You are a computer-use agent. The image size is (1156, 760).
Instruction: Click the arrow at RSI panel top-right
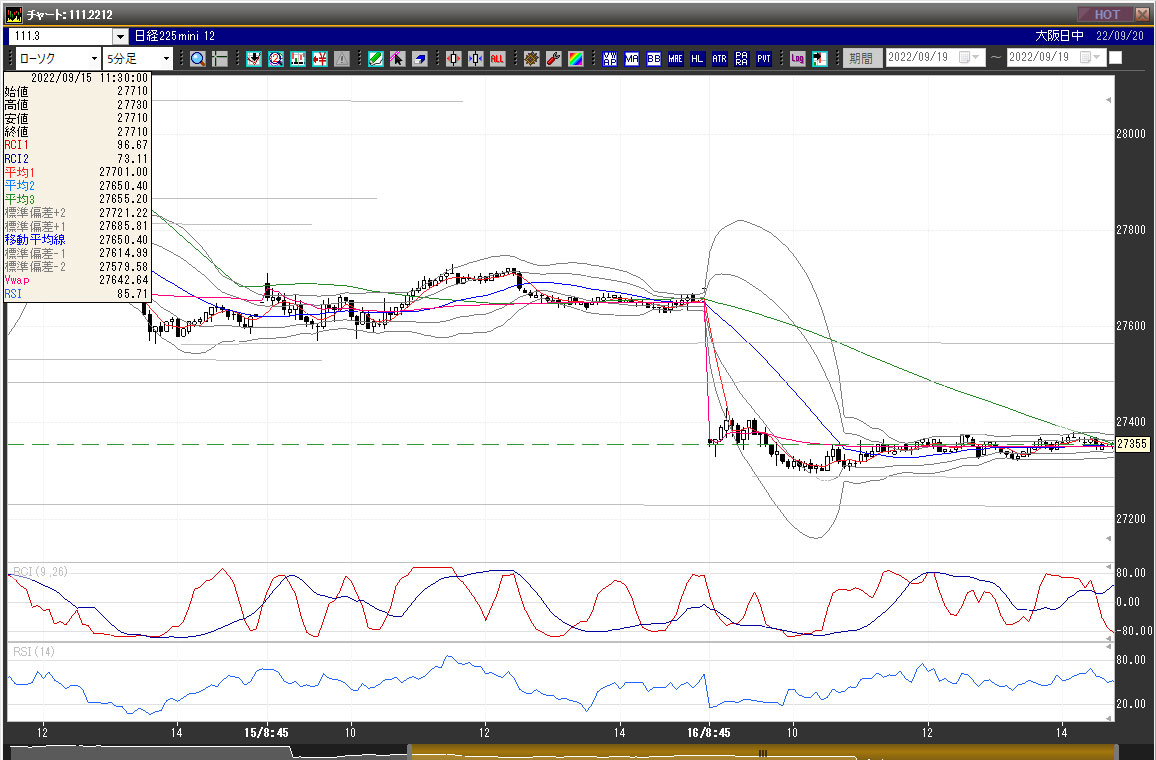pyautogui.click(x=1108, y=647)
